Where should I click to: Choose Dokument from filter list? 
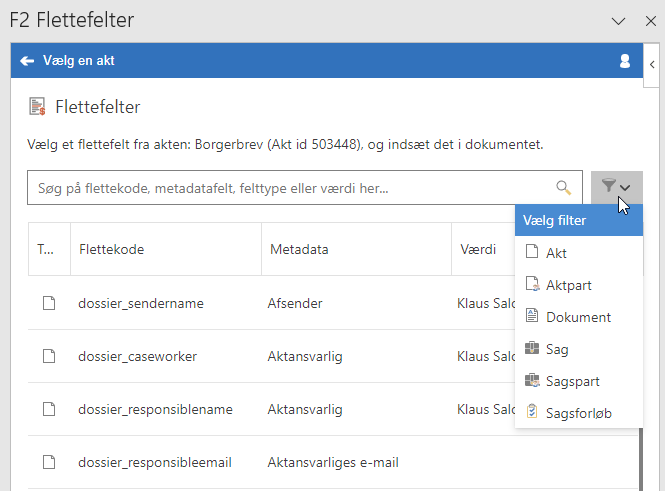click(577, 318)
